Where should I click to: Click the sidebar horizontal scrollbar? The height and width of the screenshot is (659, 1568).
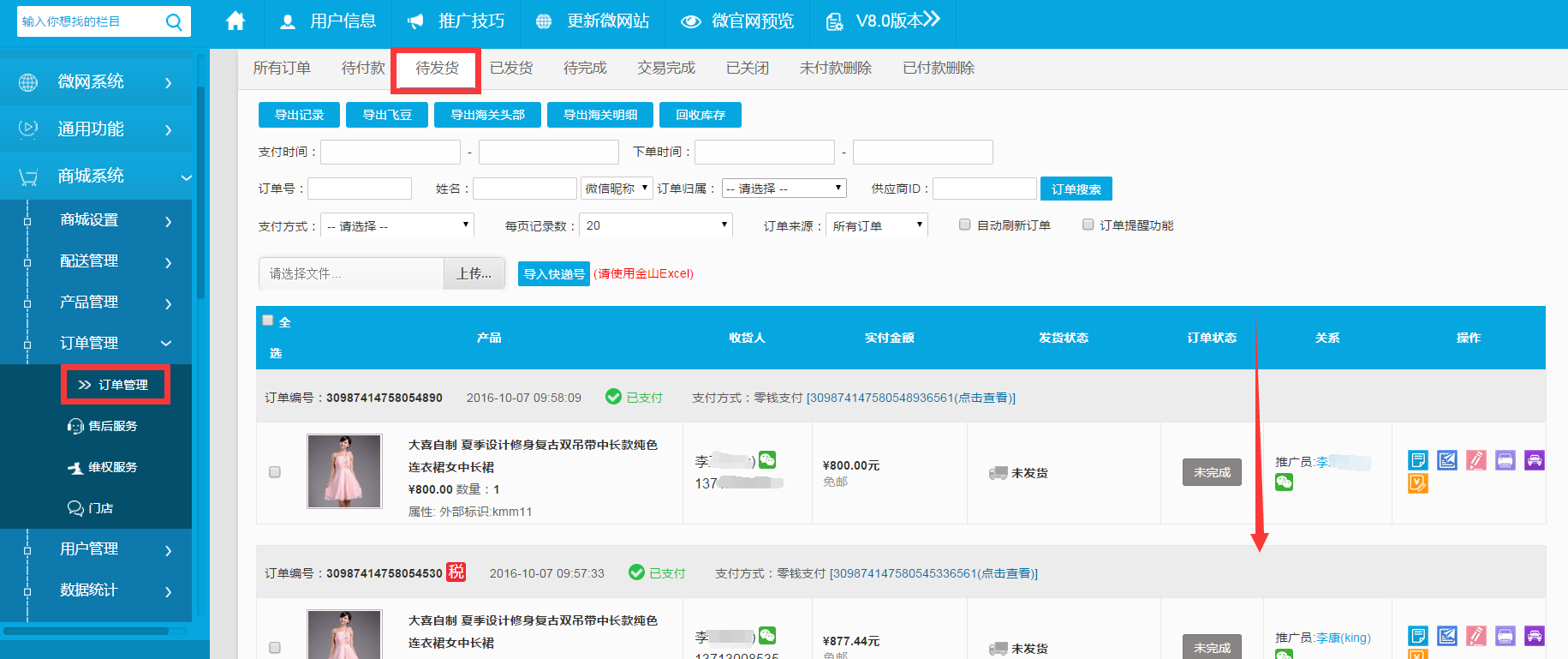tap(86, 631)
